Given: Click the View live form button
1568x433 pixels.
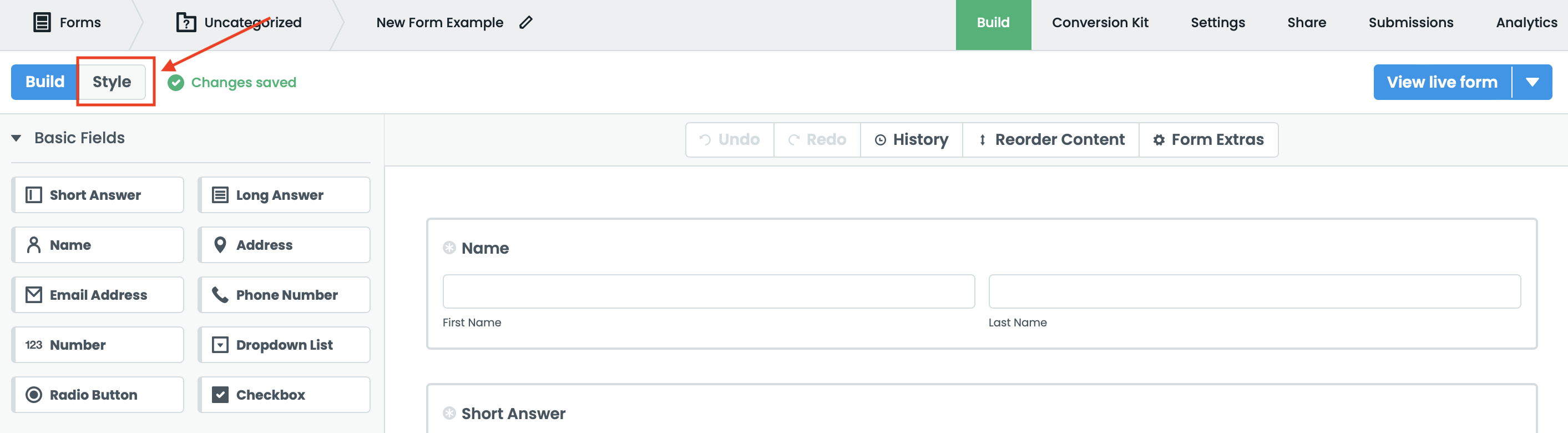Looking at the screenshot, I should pos(1441,82).
